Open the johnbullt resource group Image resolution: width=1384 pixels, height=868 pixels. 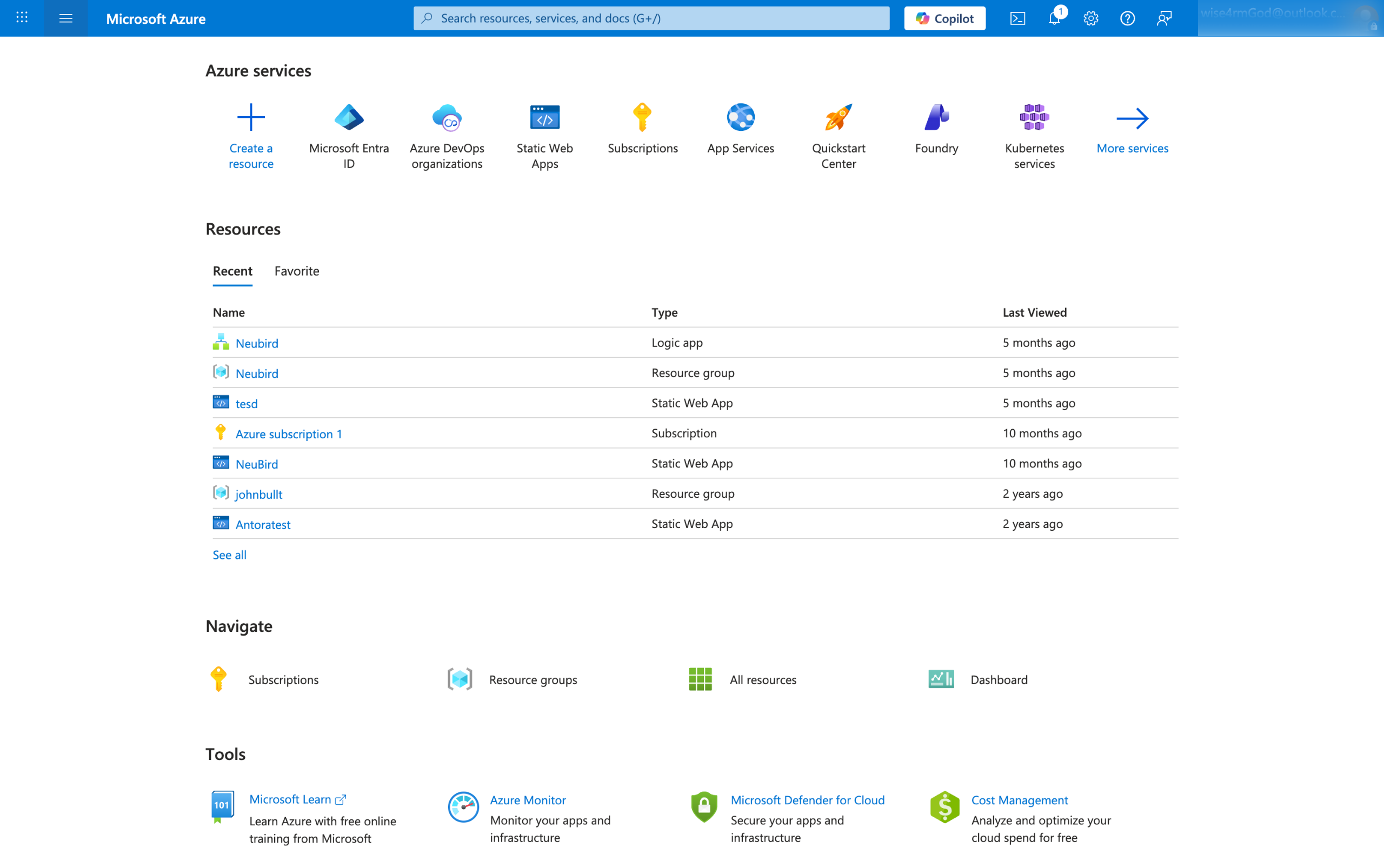pyautogui.click(x=258, y=493)
